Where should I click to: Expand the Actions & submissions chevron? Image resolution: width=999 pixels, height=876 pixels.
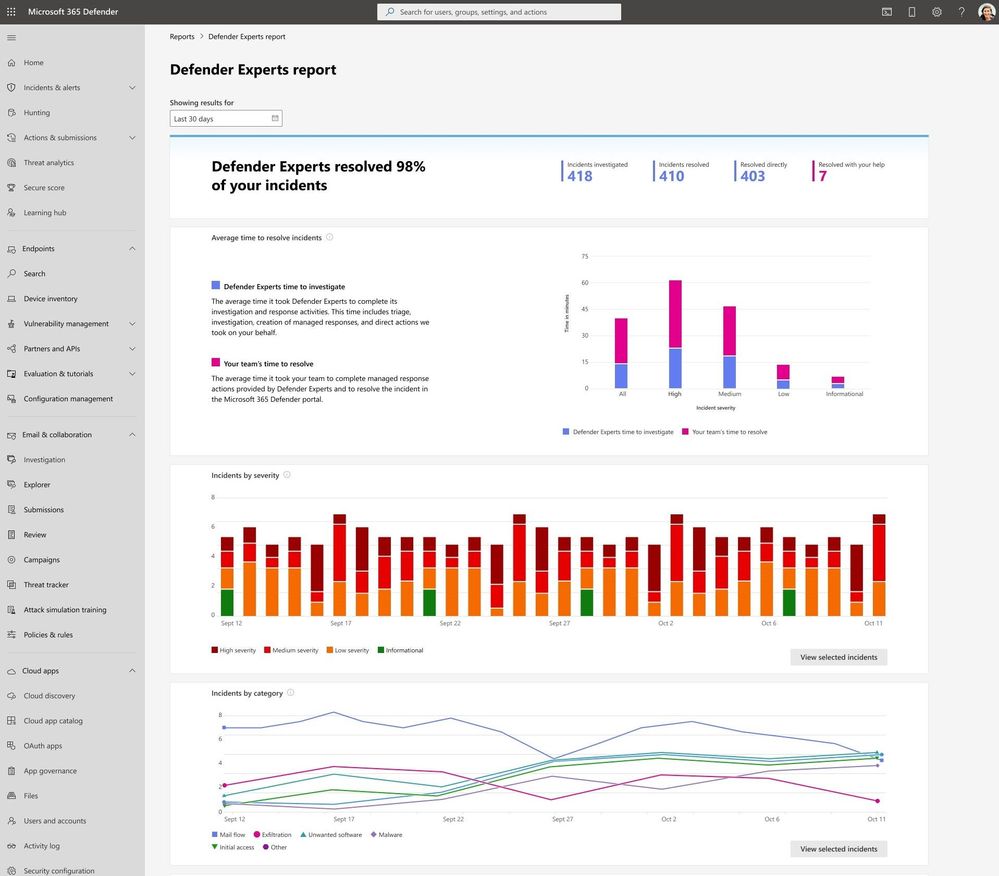click(132, 138)
